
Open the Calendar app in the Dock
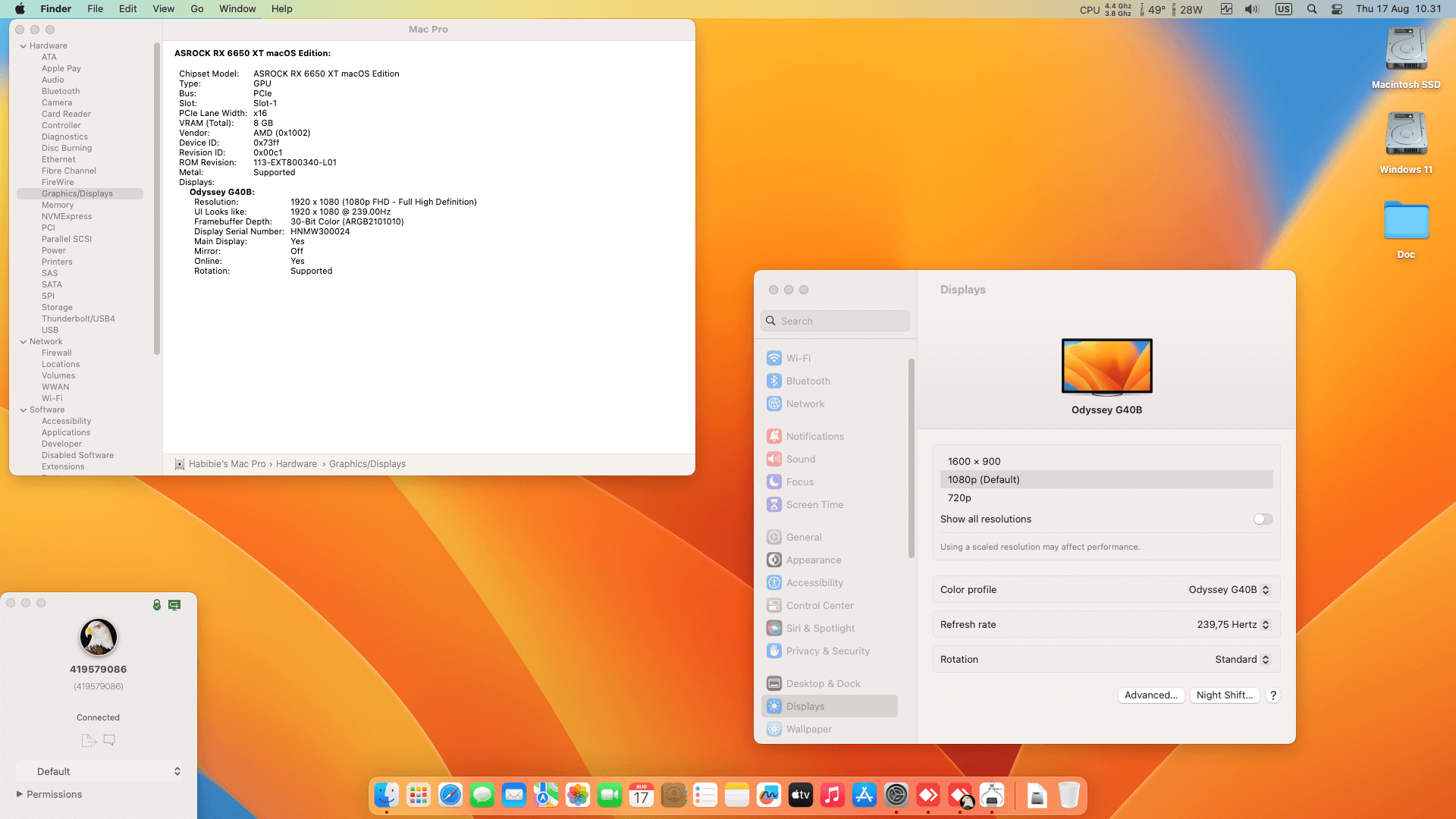click(x=642, y=795)
